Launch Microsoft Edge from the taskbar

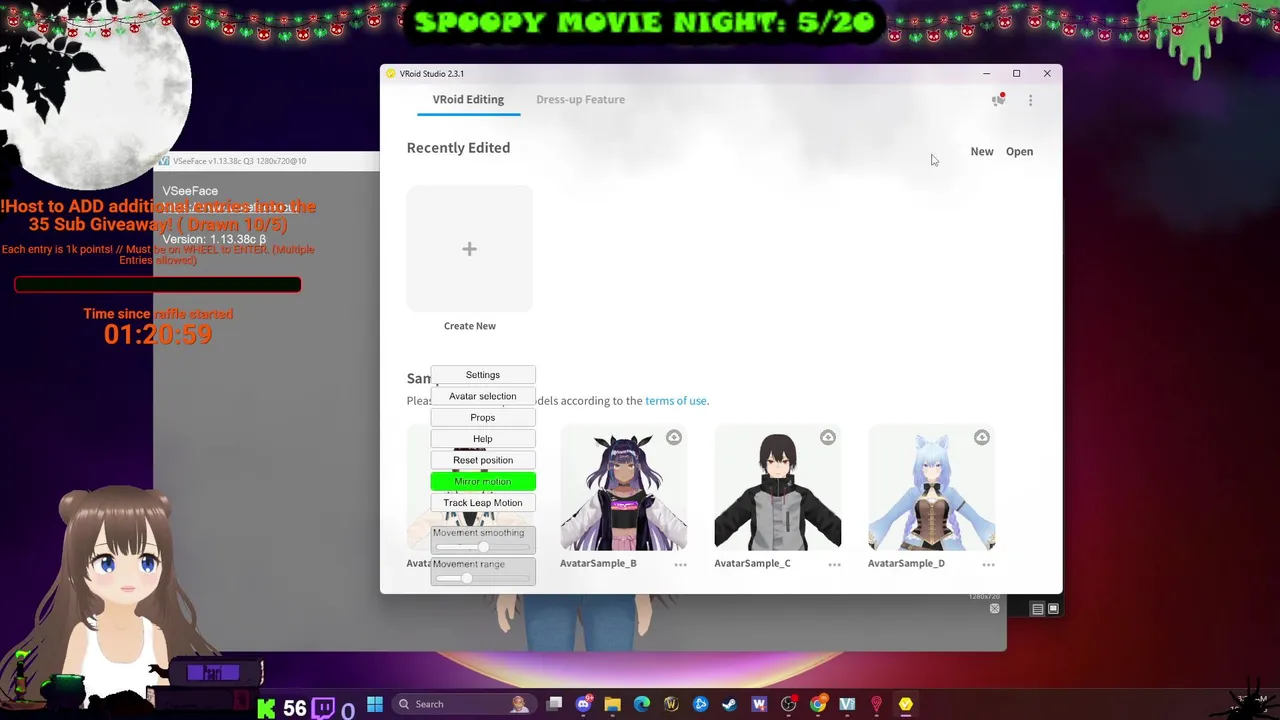pos(642,704)
